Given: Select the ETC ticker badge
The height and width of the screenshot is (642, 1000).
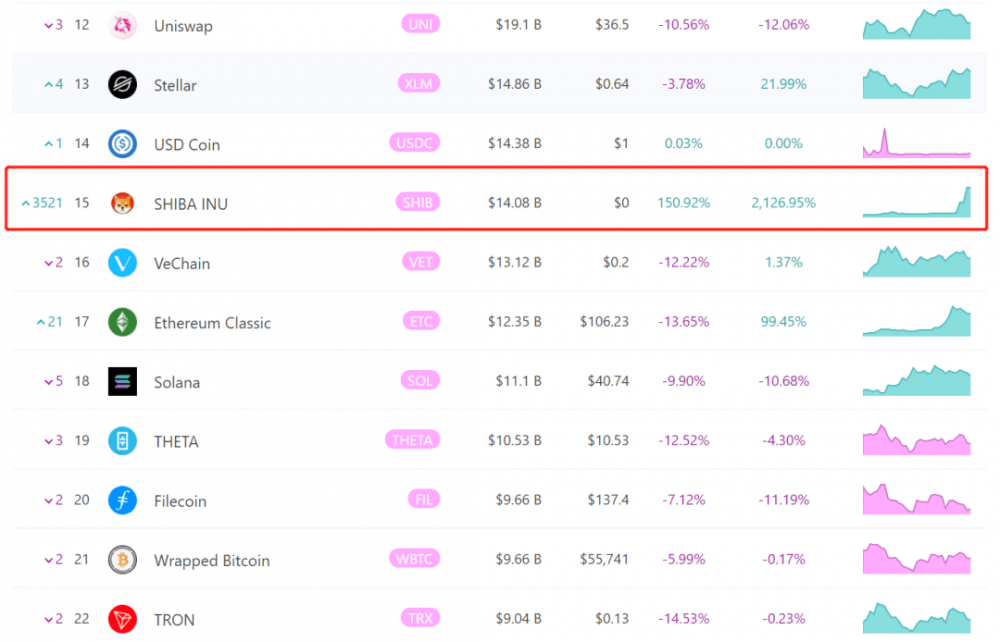Looking at the screenshot, I should (x=418, y=322).
